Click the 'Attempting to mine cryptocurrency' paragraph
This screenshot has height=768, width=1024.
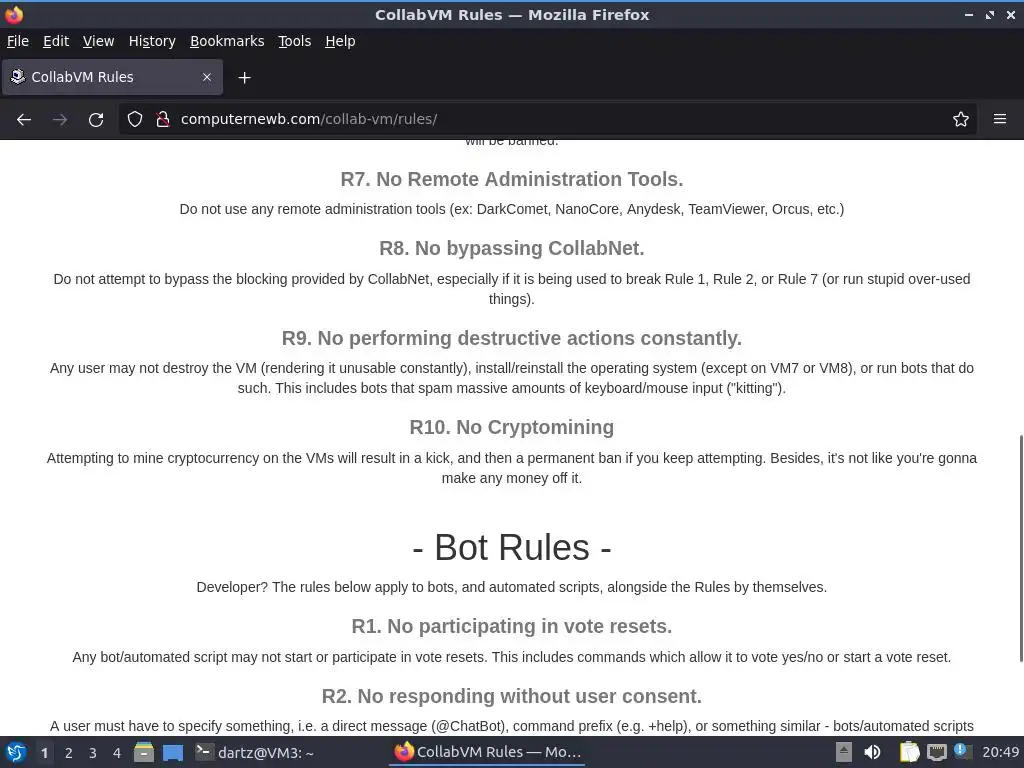pyautogui.click(x=511, y=468)
